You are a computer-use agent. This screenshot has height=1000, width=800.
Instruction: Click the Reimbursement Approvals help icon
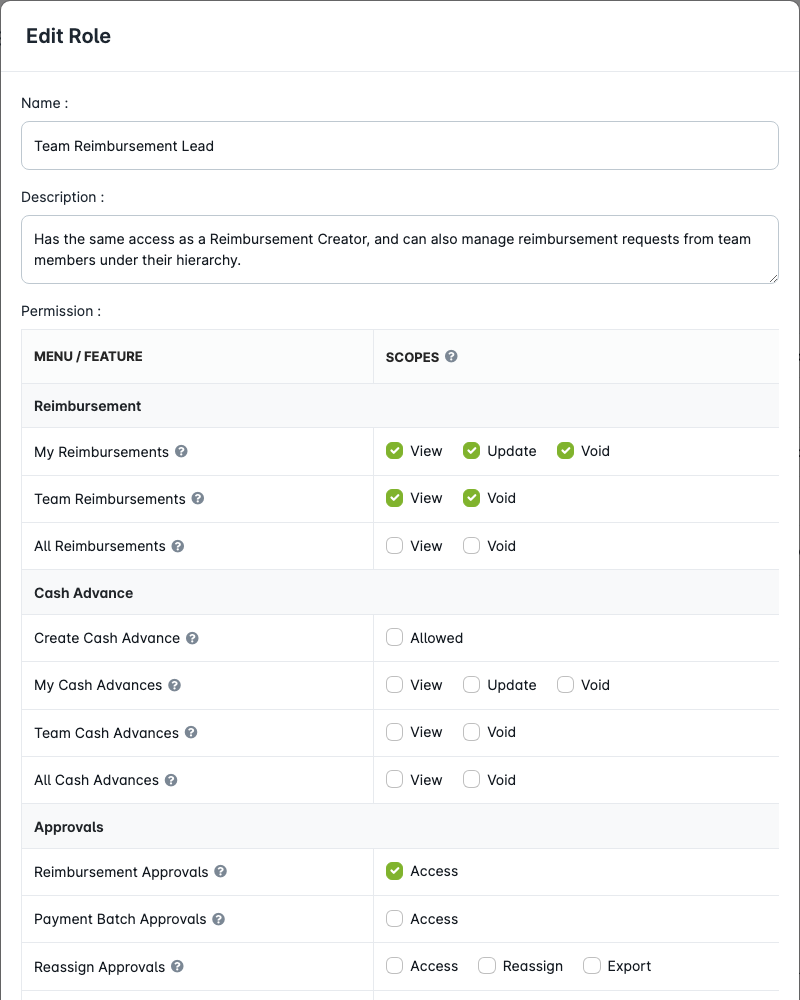[x=220, y=871]
